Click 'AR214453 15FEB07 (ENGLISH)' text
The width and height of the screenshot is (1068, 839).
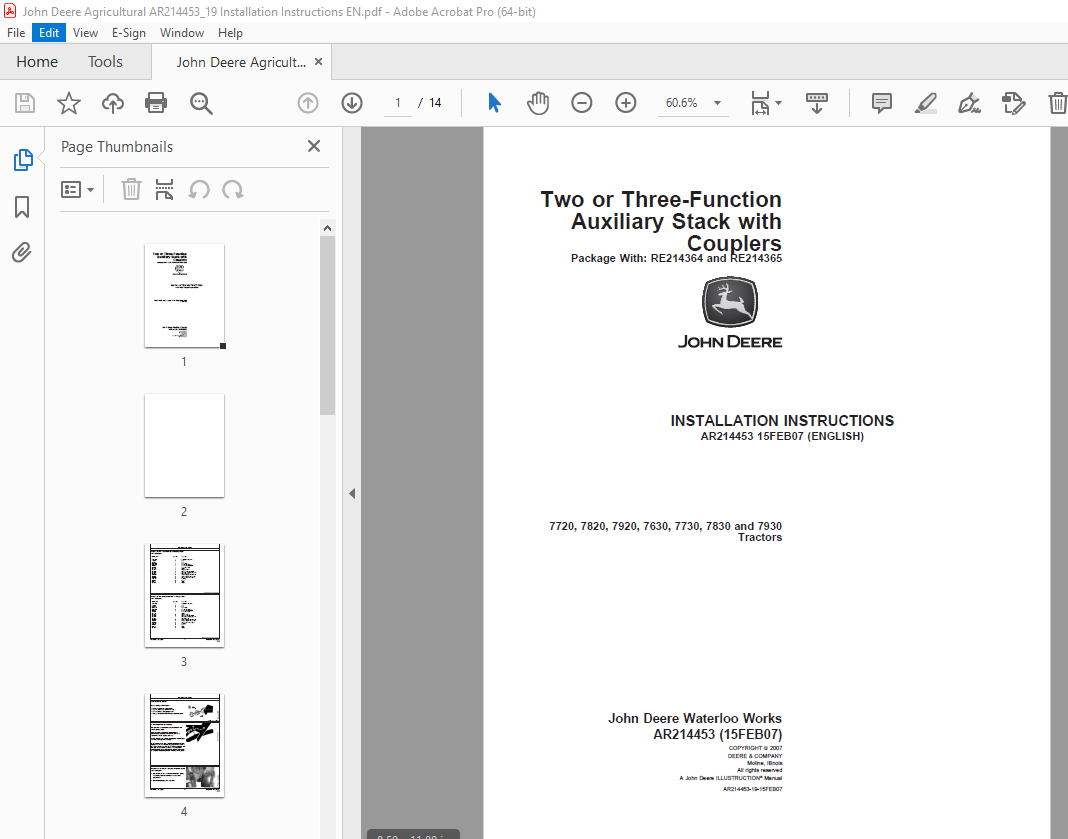(x=782, y=437)
